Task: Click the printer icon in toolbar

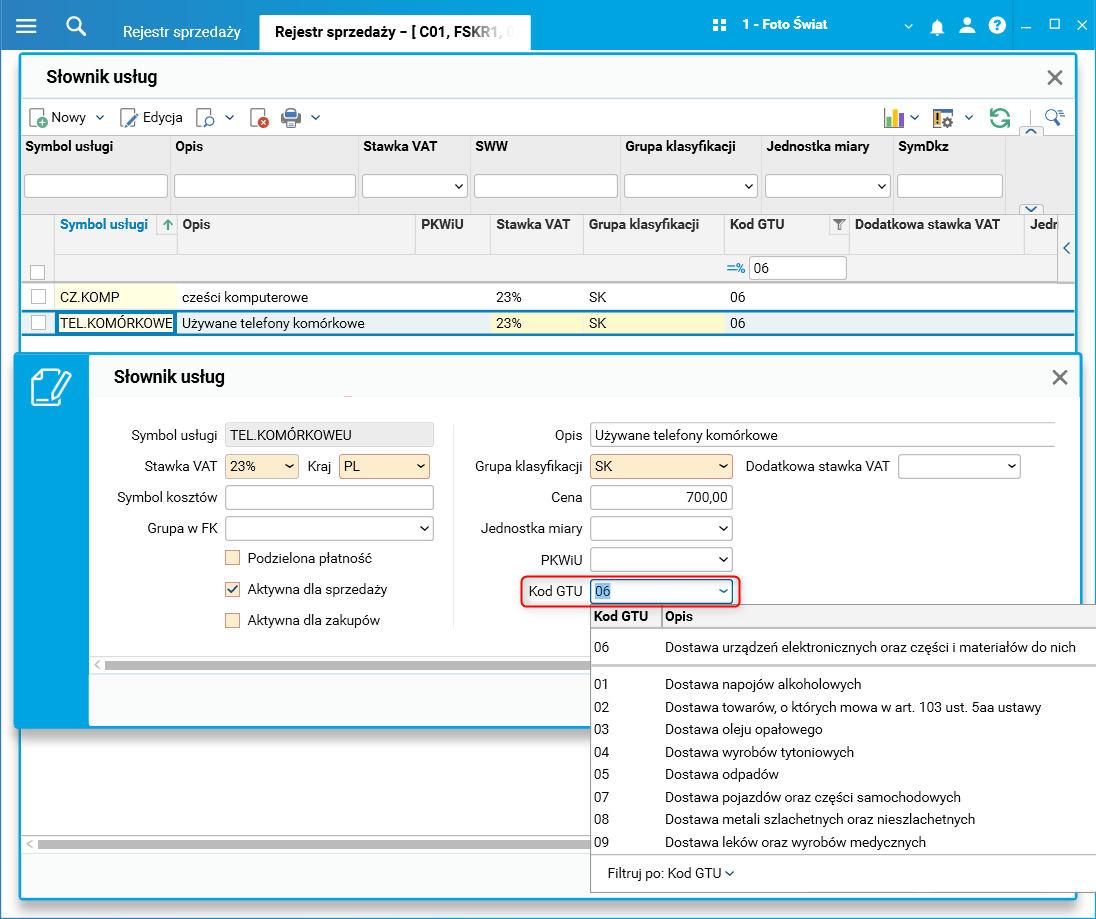Action: point(291,118)
